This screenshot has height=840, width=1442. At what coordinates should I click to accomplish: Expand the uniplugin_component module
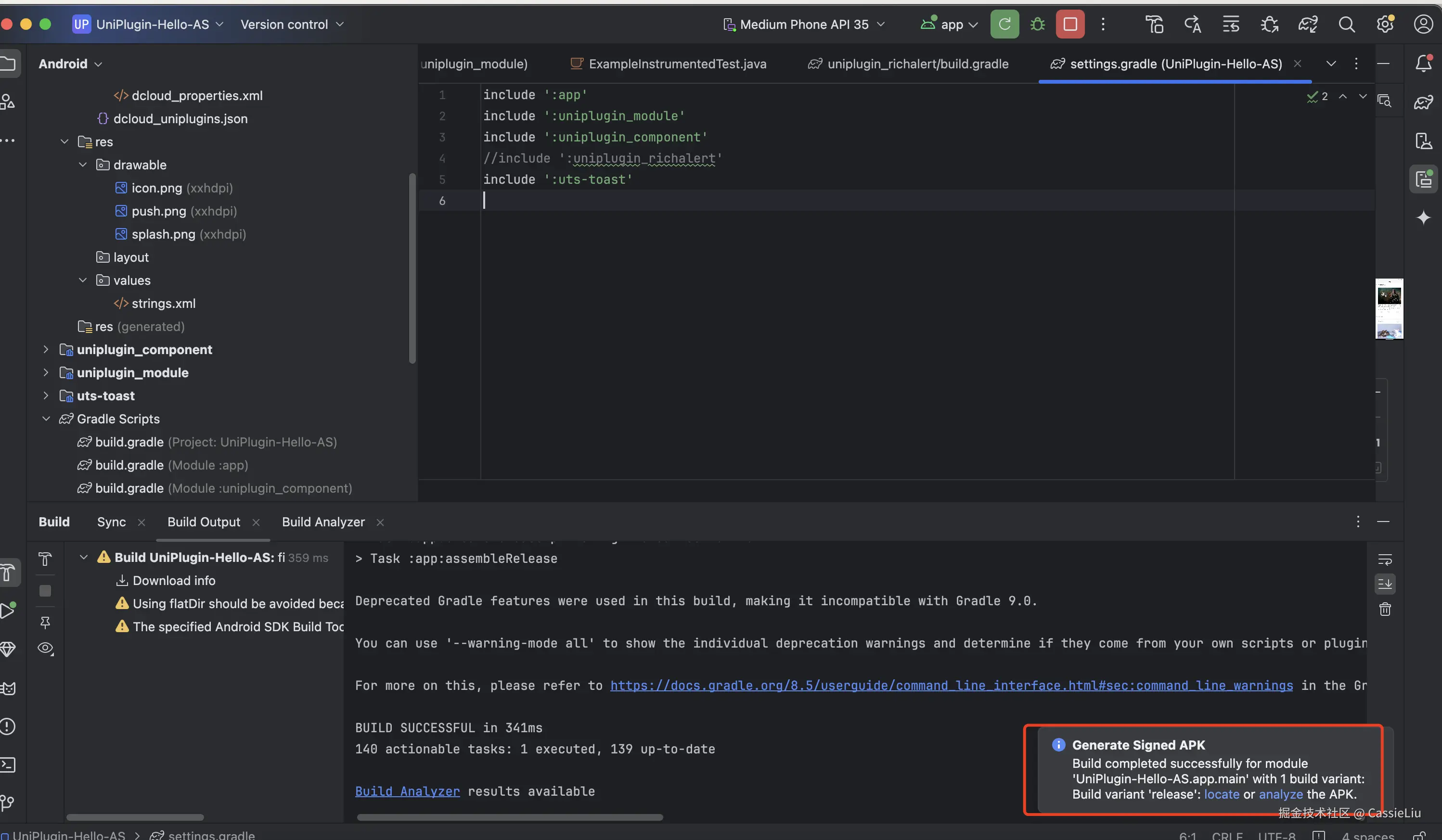tap(46, 349)
